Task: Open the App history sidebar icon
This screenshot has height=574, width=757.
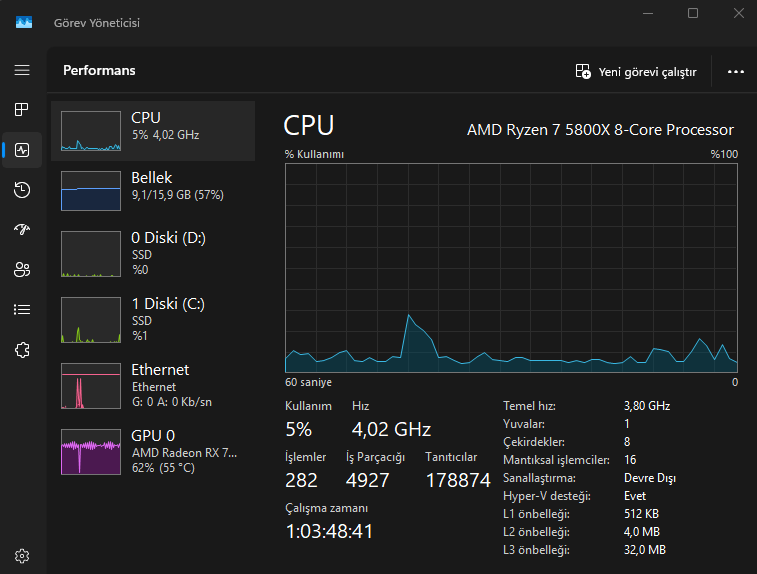Action: (x=22, y=190)
